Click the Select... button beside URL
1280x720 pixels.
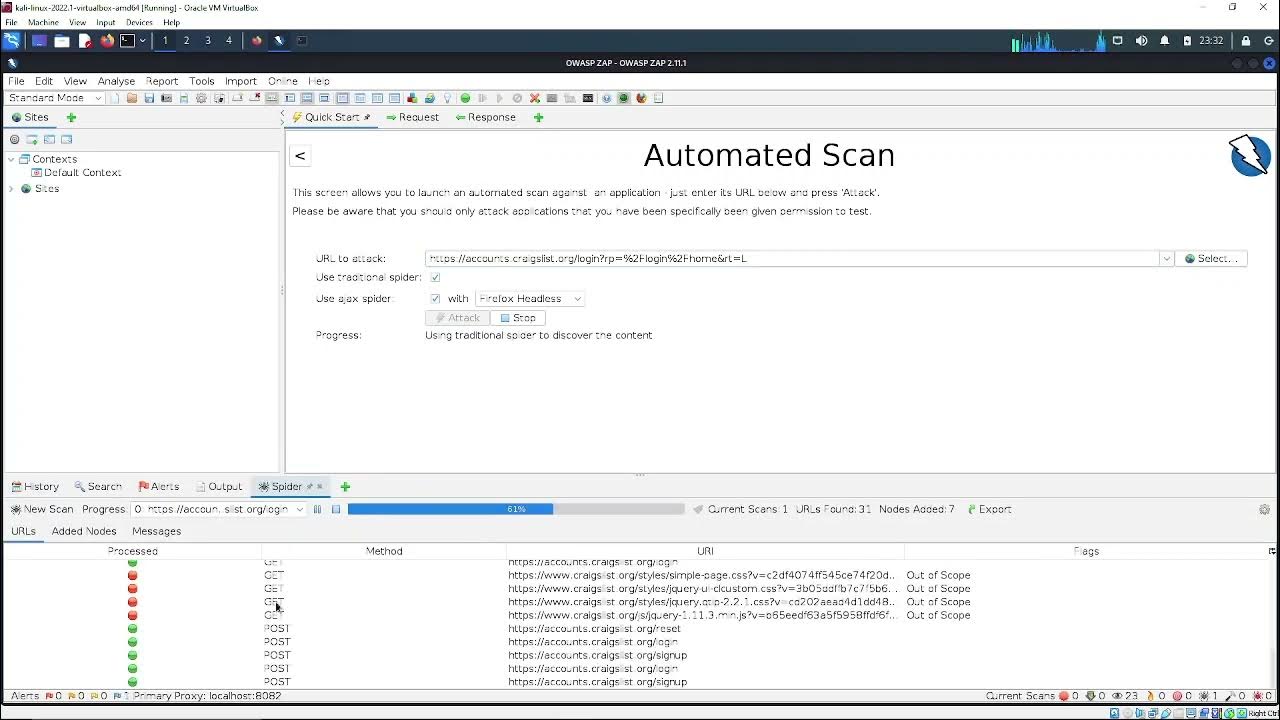(1211, 258)
